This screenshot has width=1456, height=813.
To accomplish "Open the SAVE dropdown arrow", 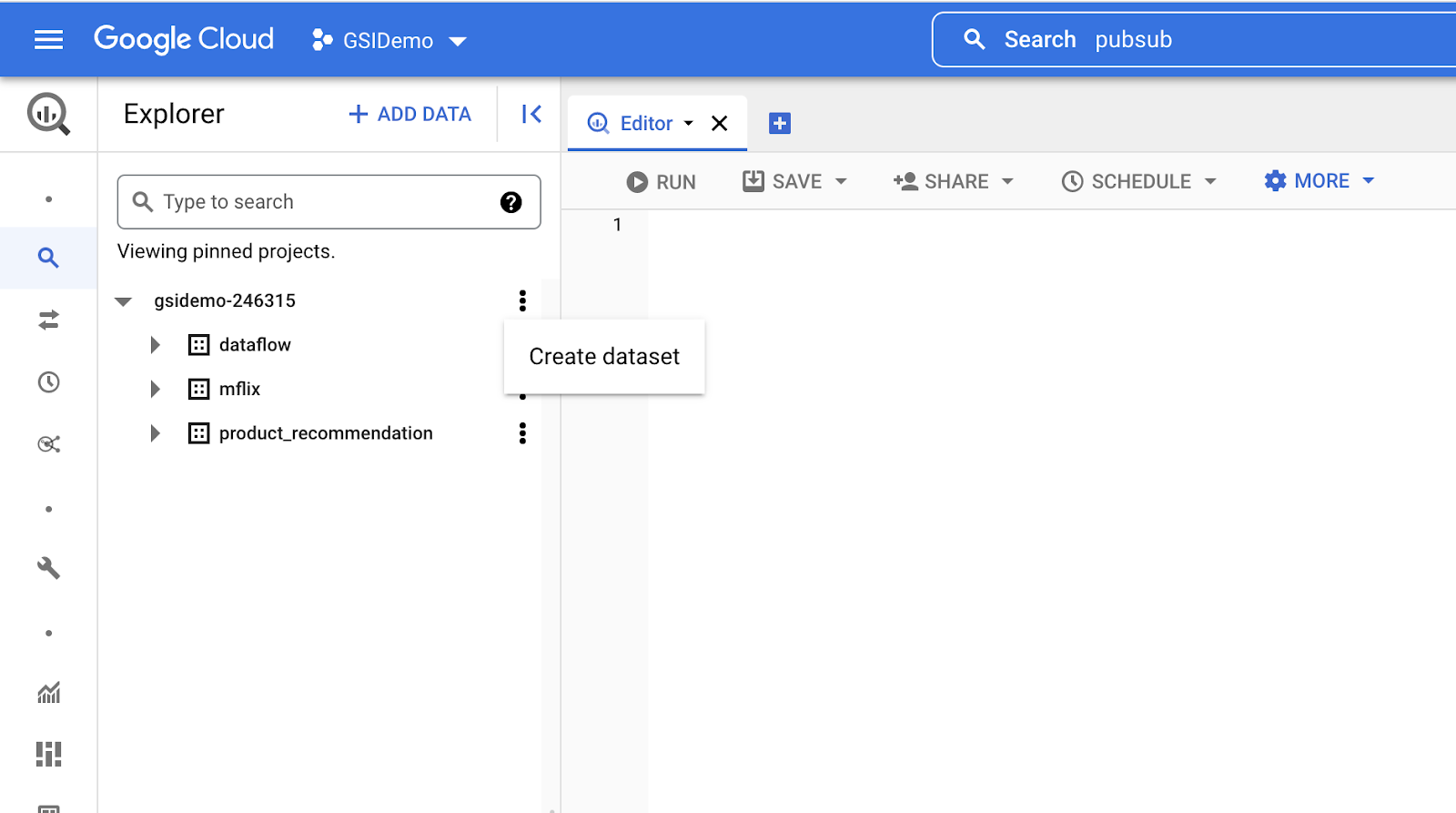I will [841, 181].
